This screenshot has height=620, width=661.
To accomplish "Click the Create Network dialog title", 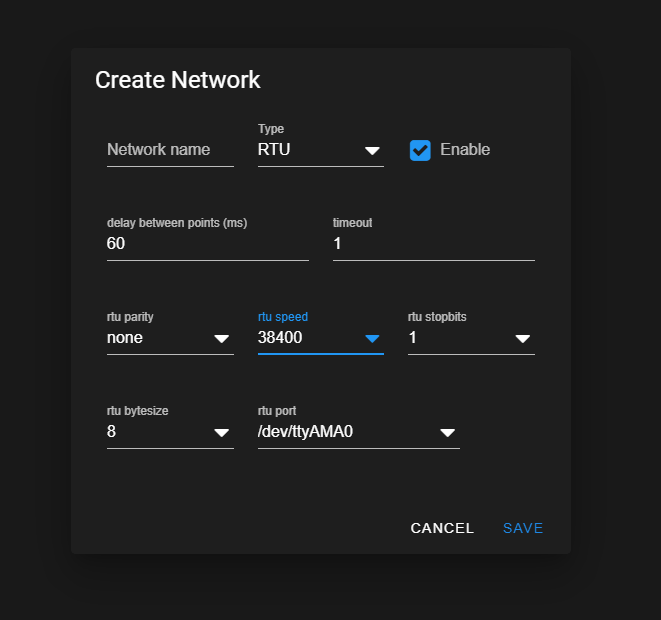I will (x=177, y=80).
